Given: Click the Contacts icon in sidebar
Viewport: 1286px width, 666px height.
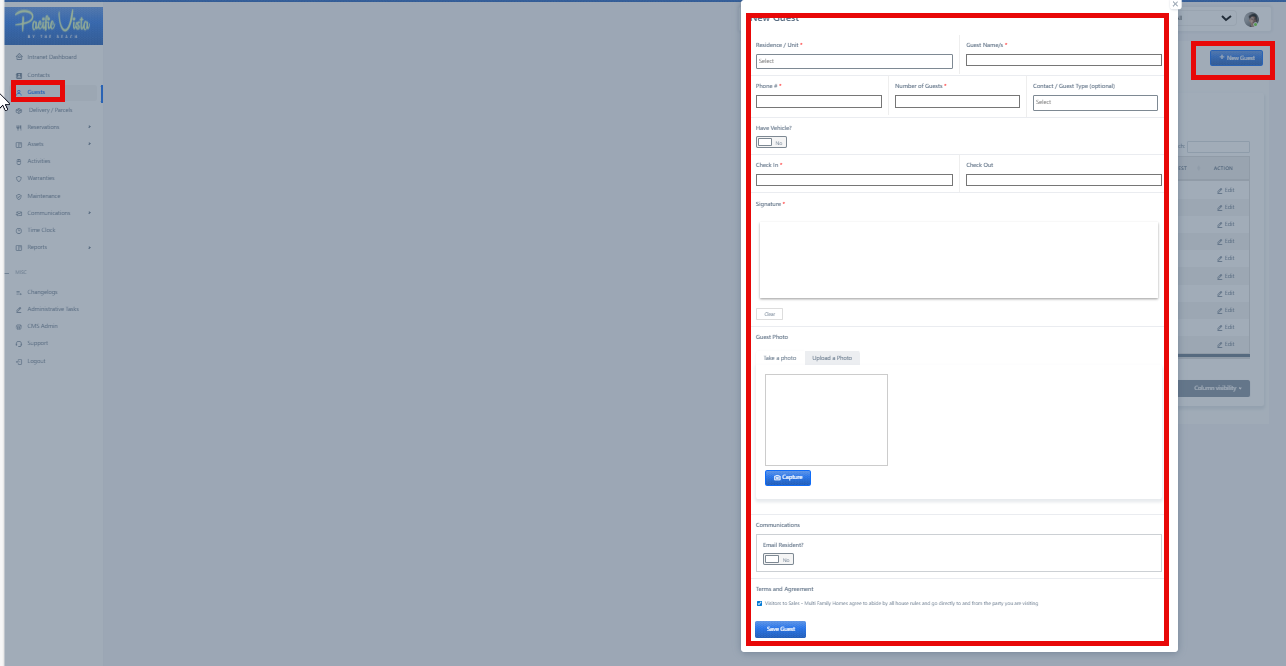Looking at the screenshot, I should (20, 75).
